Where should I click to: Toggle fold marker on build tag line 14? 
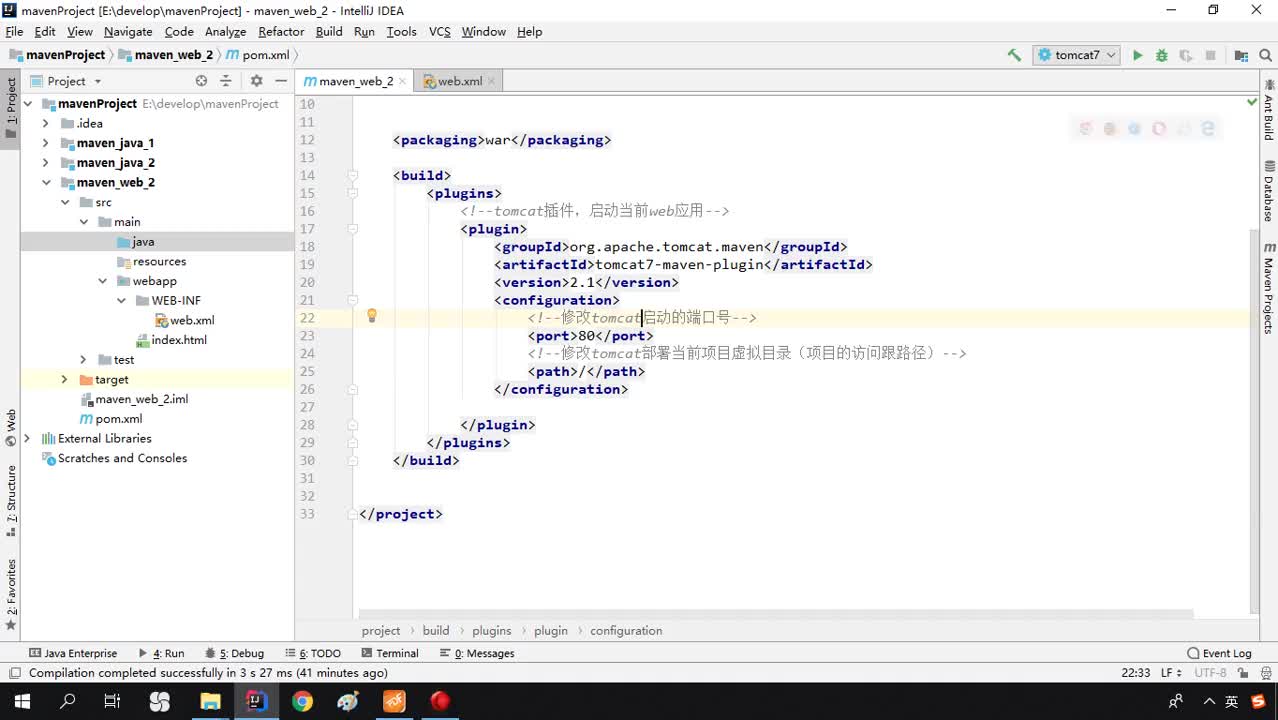click(353, 175)
